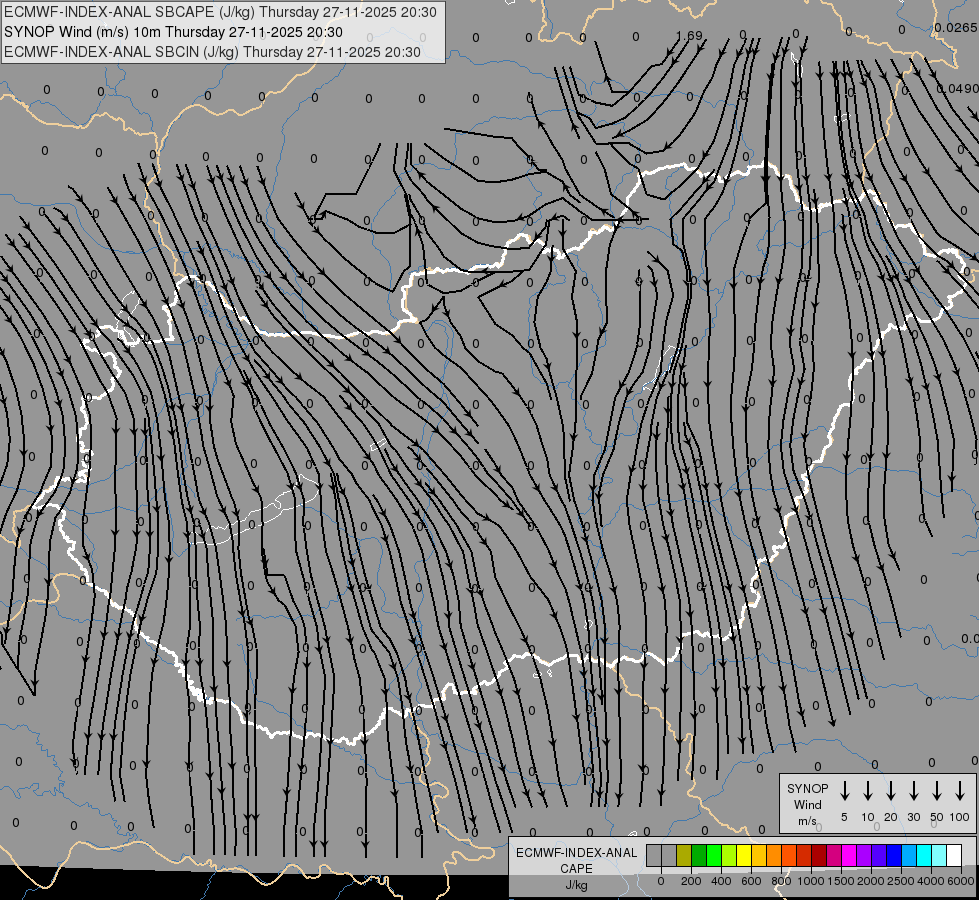Image resolution: width=979 pixels, height=900 pixels.
Task: Click the wind arrow above the 10 label
Action: tap(867, 791)
